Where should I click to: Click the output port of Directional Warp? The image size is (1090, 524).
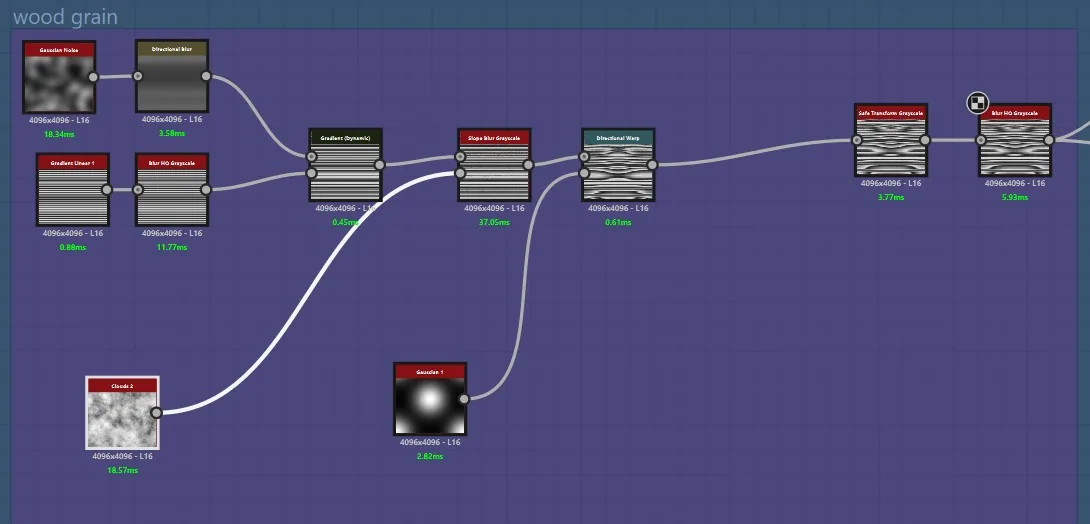pos(652,165)
